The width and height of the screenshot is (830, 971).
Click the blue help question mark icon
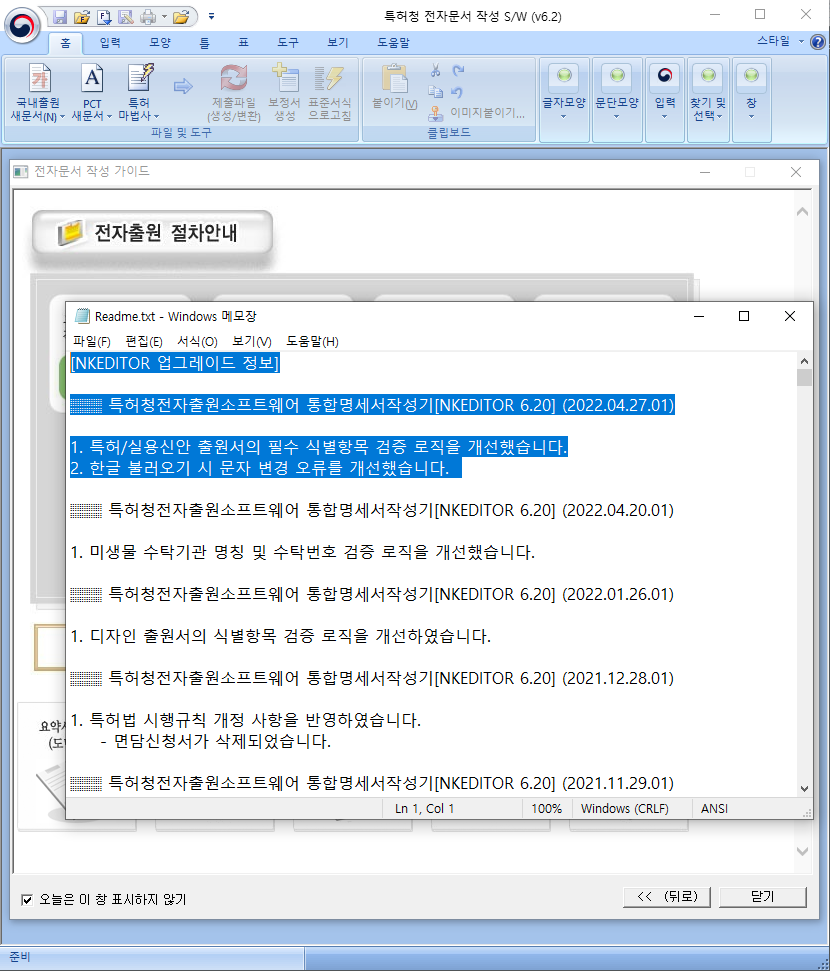point(818,42)
